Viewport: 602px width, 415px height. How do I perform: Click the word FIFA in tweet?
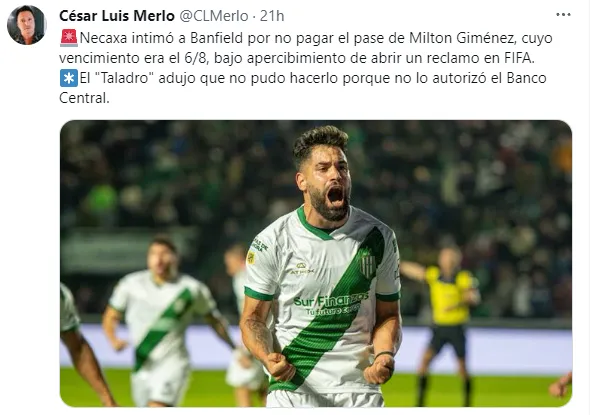click(x=519, y=58)
